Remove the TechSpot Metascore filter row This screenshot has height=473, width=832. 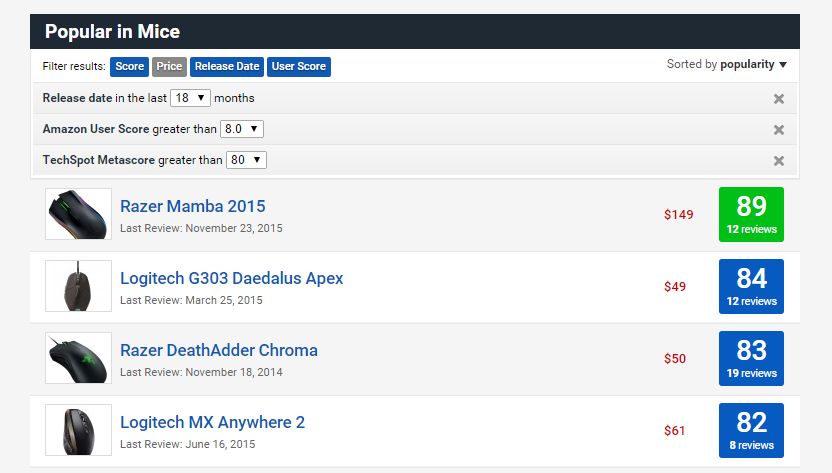(x=778, y=161)
